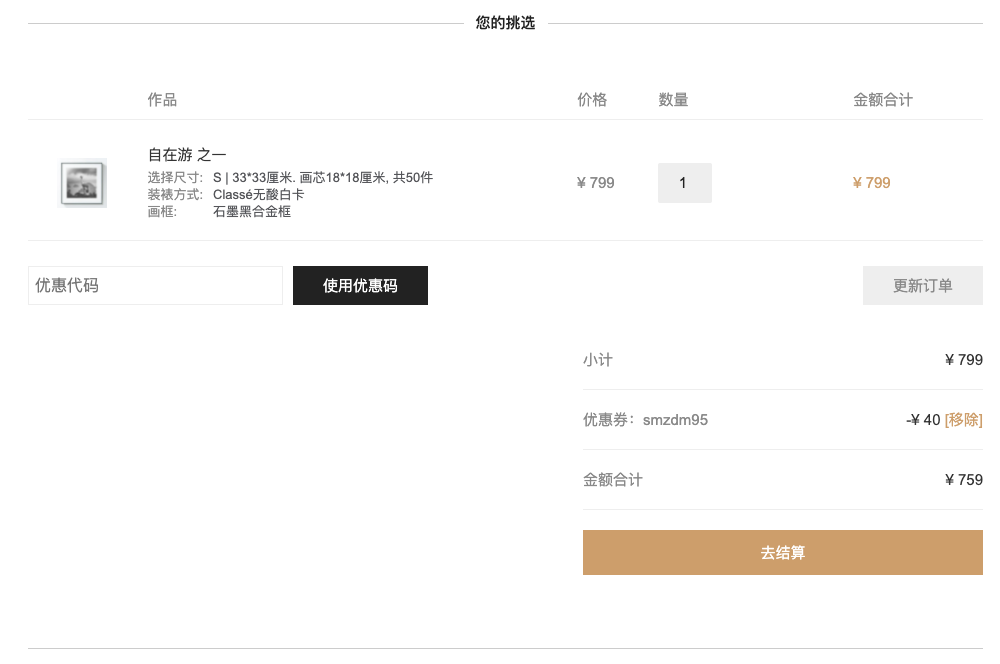Open the 自在游 之一 product thumbnail
Image resolution: width=1000 pixels, height=664 pixels.
[82, 183]
